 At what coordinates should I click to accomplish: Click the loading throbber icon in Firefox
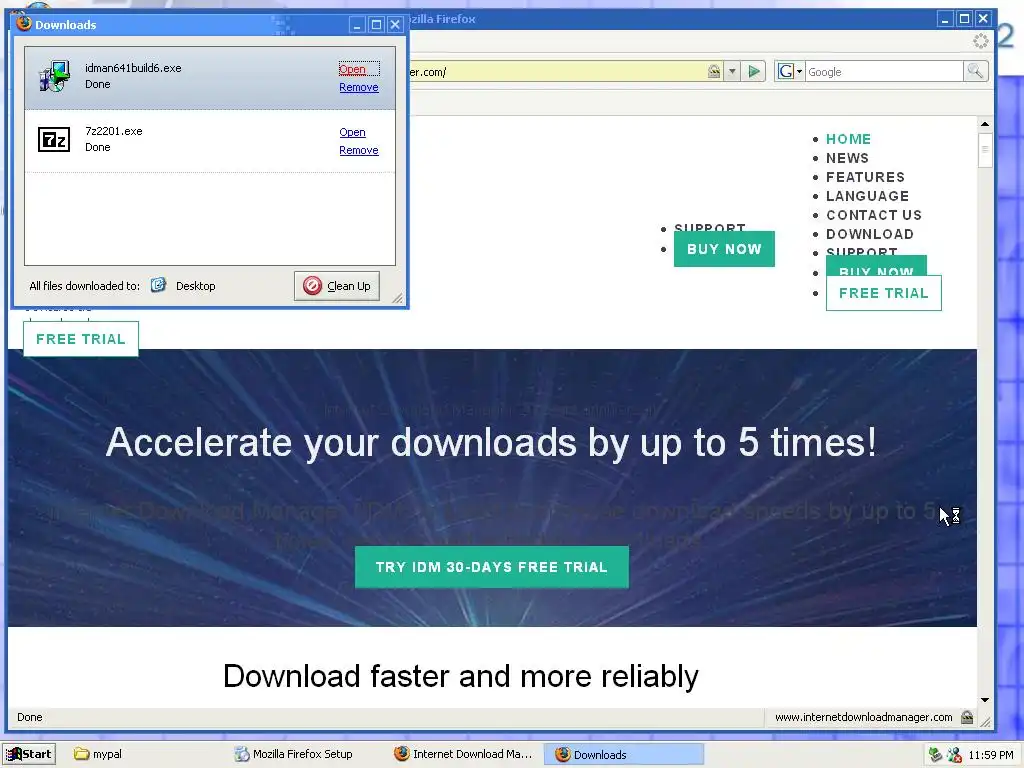[x=980, y=41]
